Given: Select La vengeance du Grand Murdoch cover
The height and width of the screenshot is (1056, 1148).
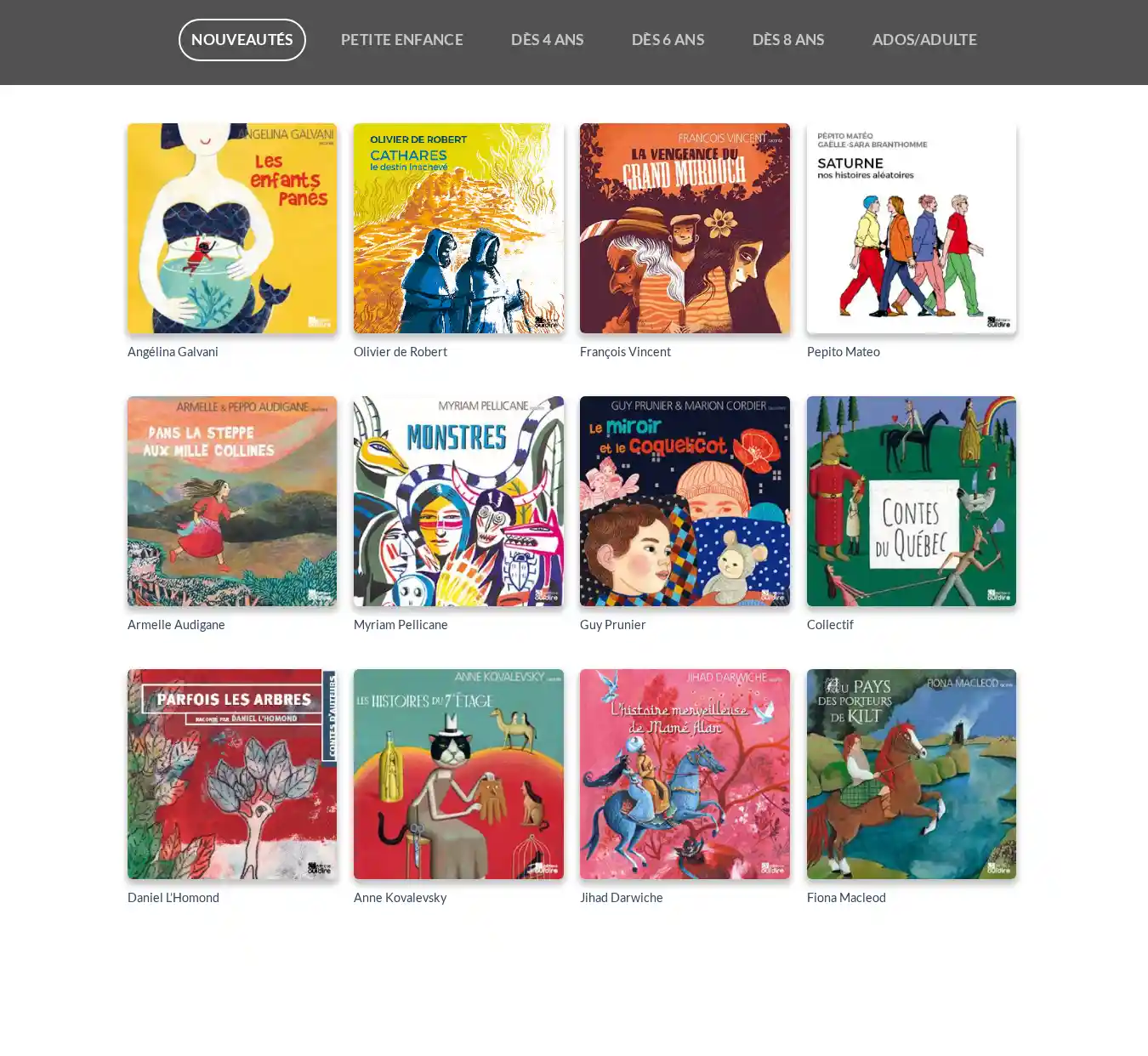Looking at the screenshot, I should tap(685, 228).
